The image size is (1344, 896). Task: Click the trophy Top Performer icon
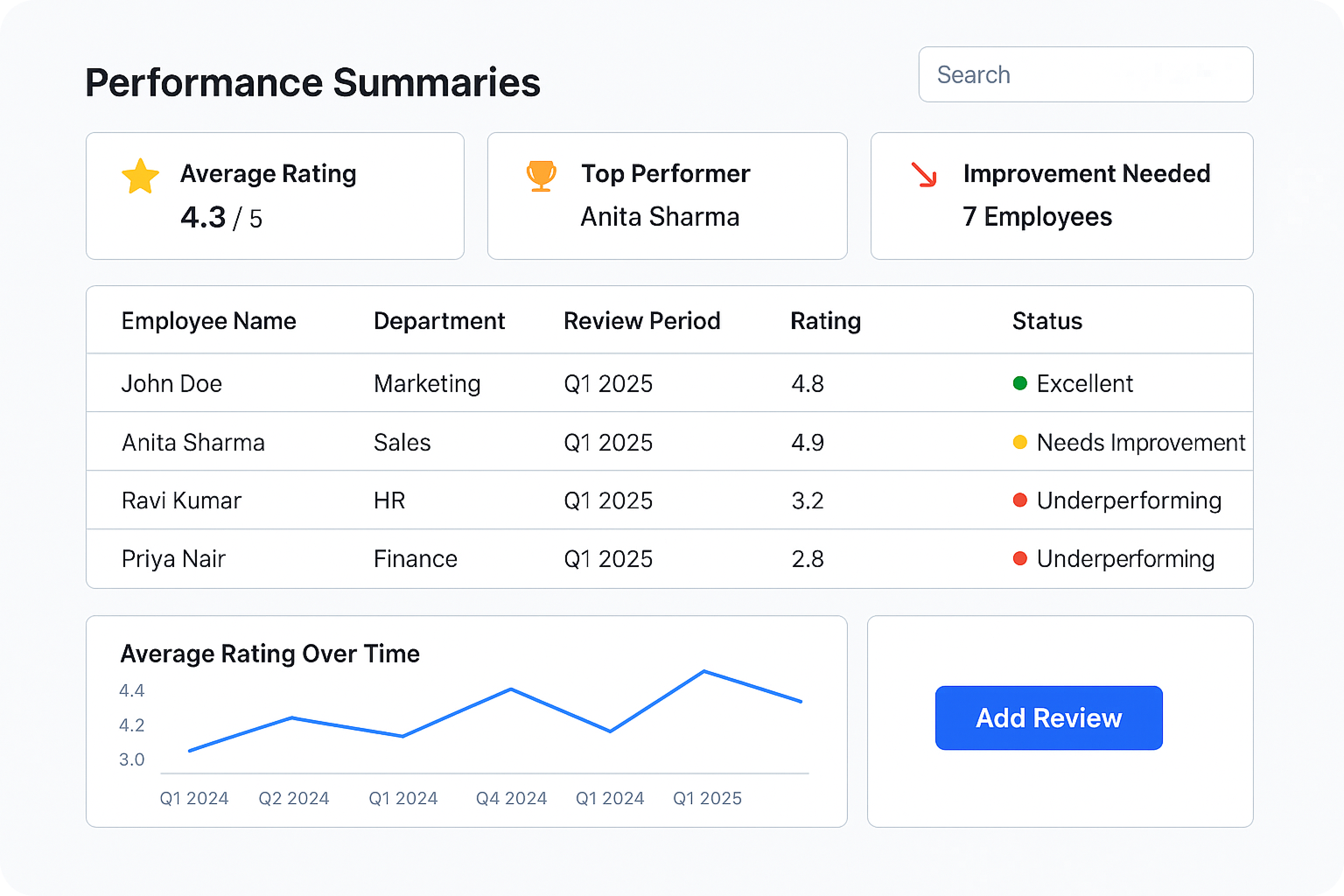click(x=541, y=175)
